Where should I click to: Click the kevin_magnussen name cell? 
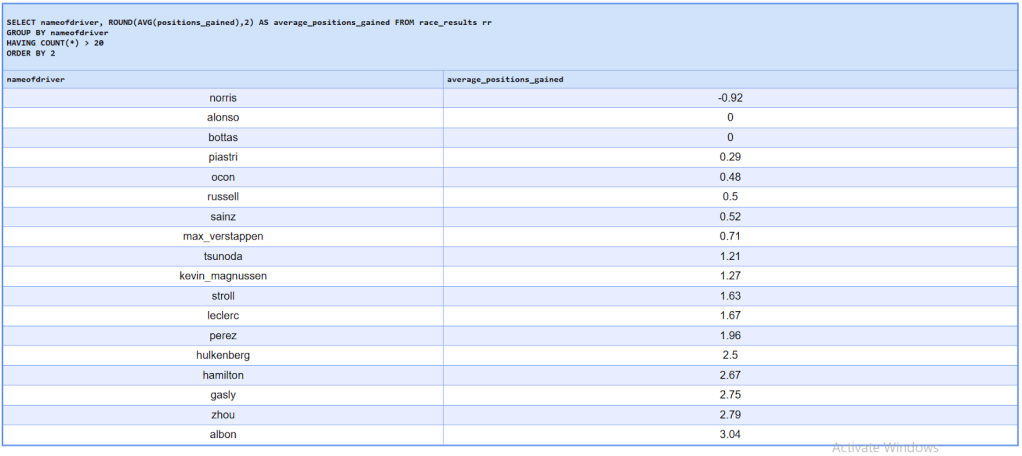tap(222, 275)
